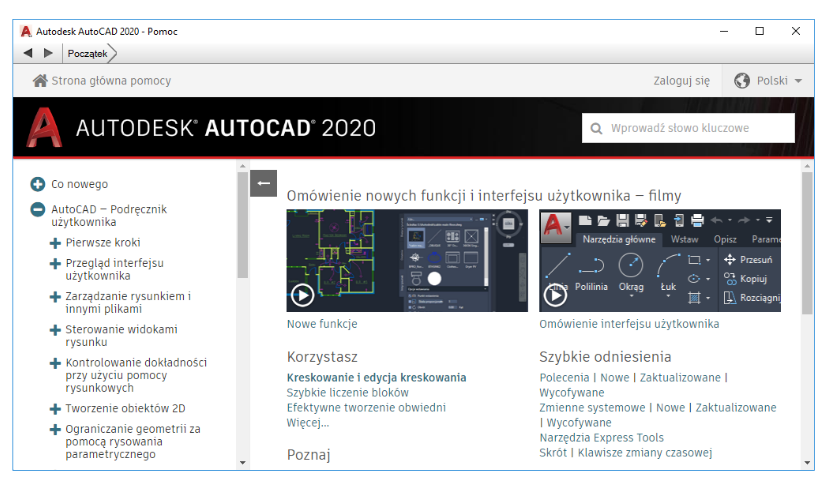Click the Nowe funkcje video thumbnail

pos(407,260)
